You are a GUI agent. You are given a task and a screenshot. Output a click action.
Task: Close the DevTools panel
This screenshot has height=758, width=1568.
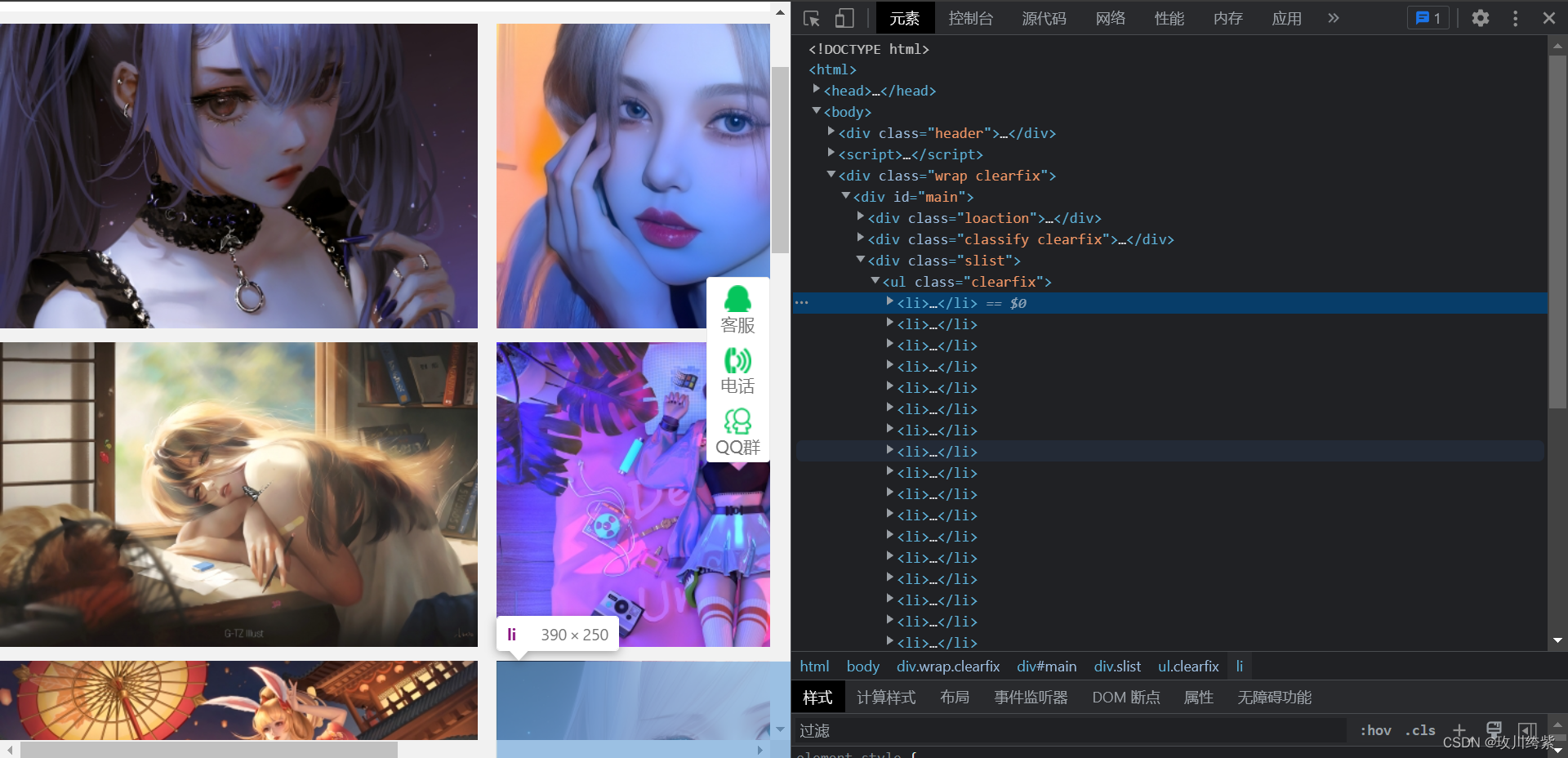[x=1549, y=18]
